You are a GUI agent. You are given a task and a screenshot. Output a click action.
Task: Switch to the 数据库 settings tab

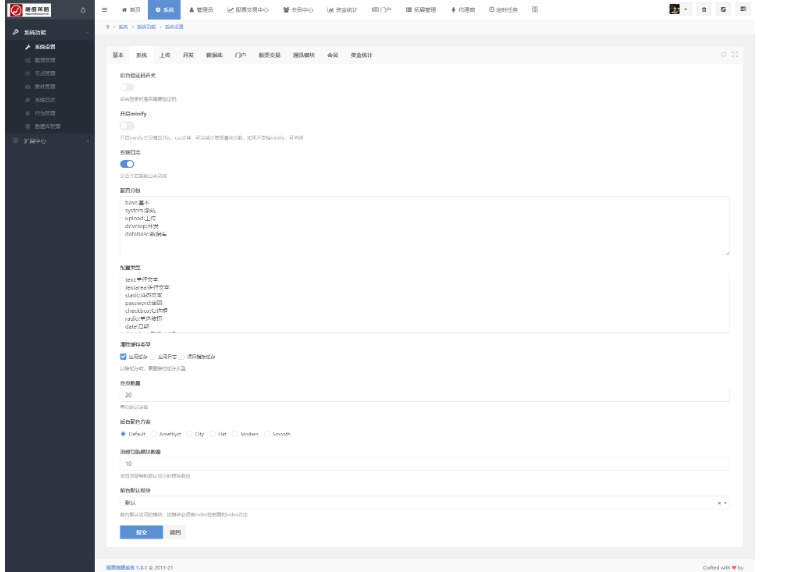(x=215, y=55)
